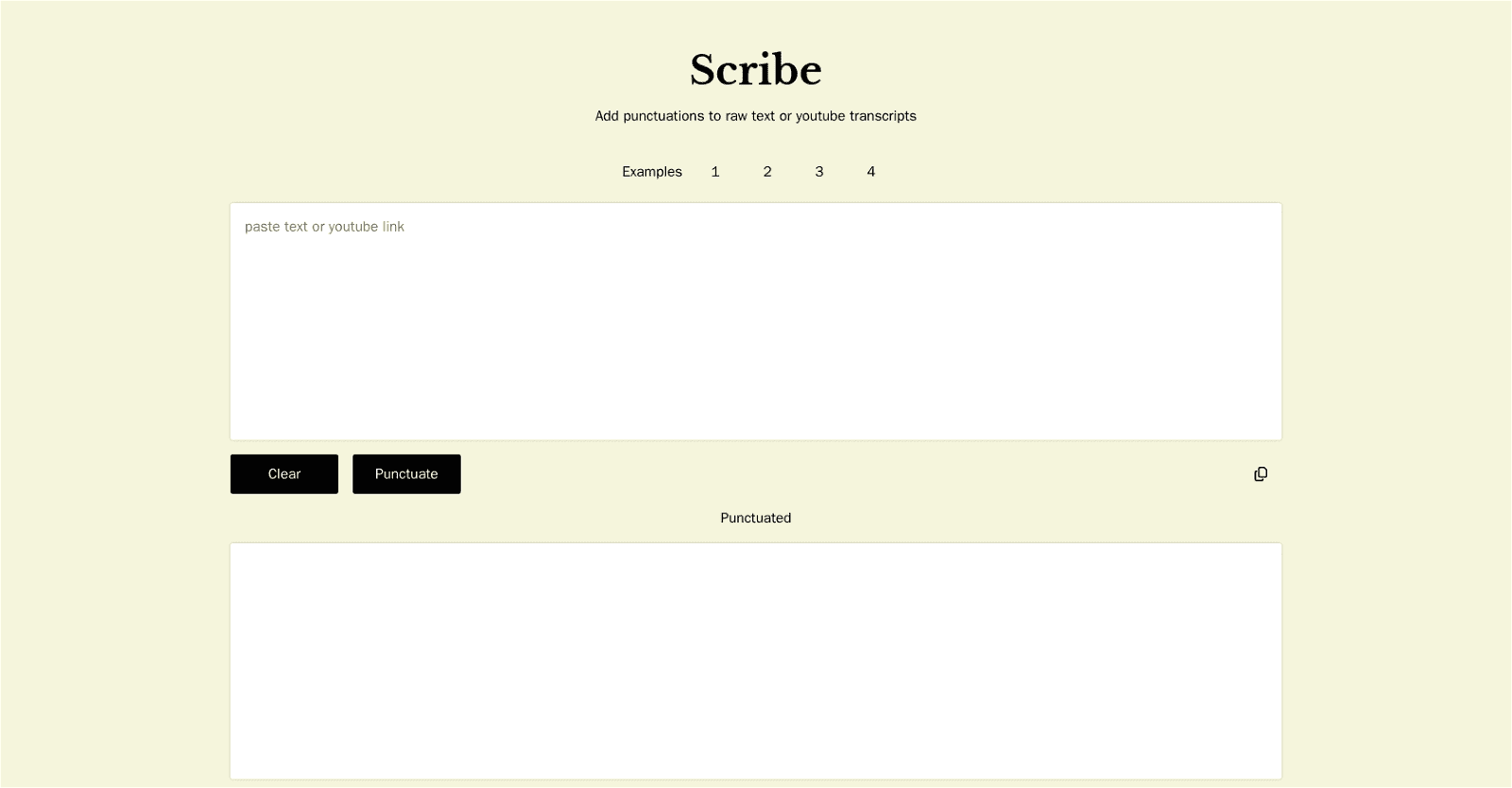Open example 4

[870, 171]
